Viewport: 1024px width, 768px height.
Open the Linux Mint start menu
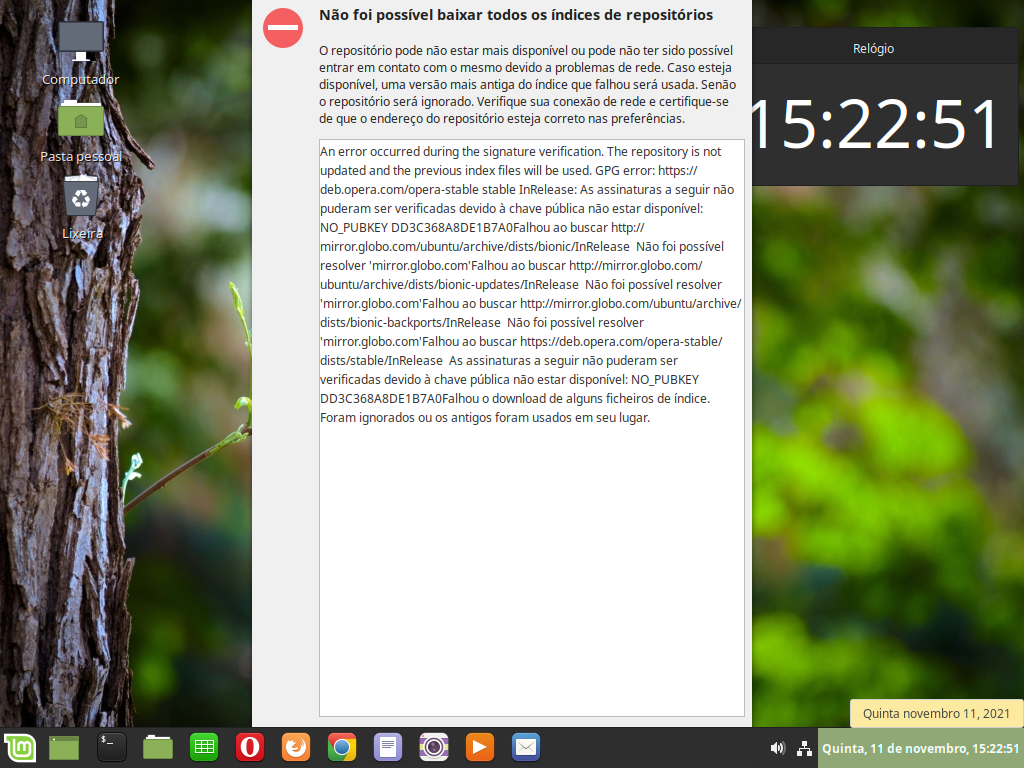point(18,747)
